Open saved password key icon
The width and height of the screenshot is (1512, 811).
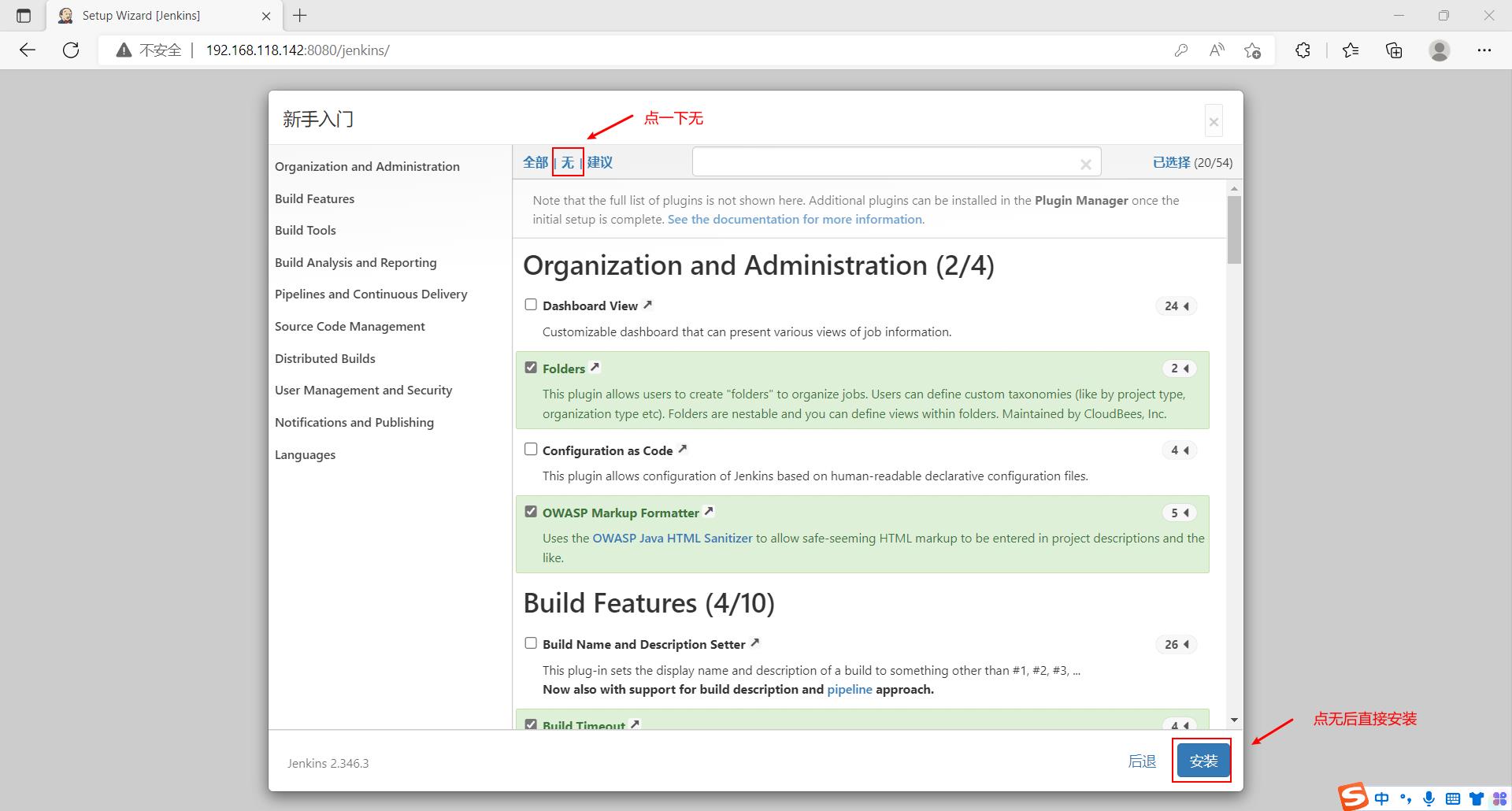1180,50
